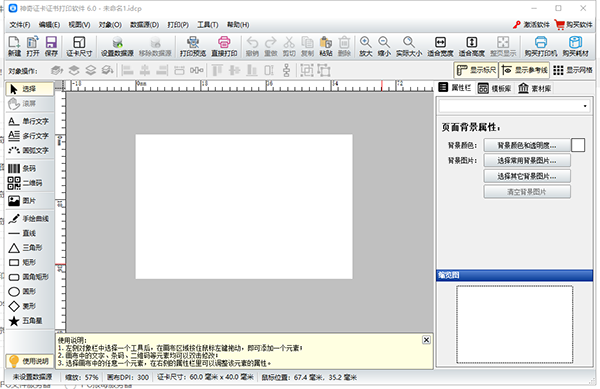
Task: Click the 背景颜色和透明度 button
Action: tap(527, 145)
